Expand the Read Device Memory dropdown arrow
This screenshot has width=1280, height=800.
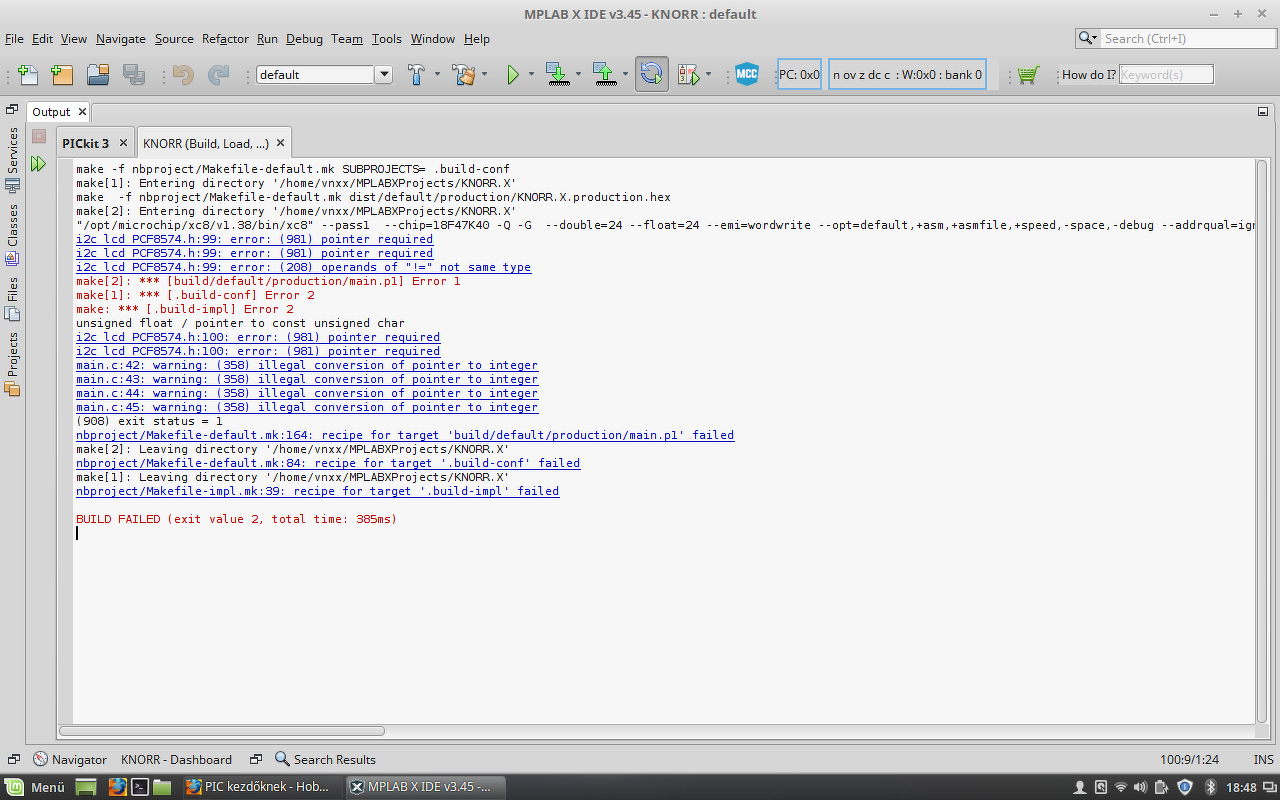pos(625,75)
